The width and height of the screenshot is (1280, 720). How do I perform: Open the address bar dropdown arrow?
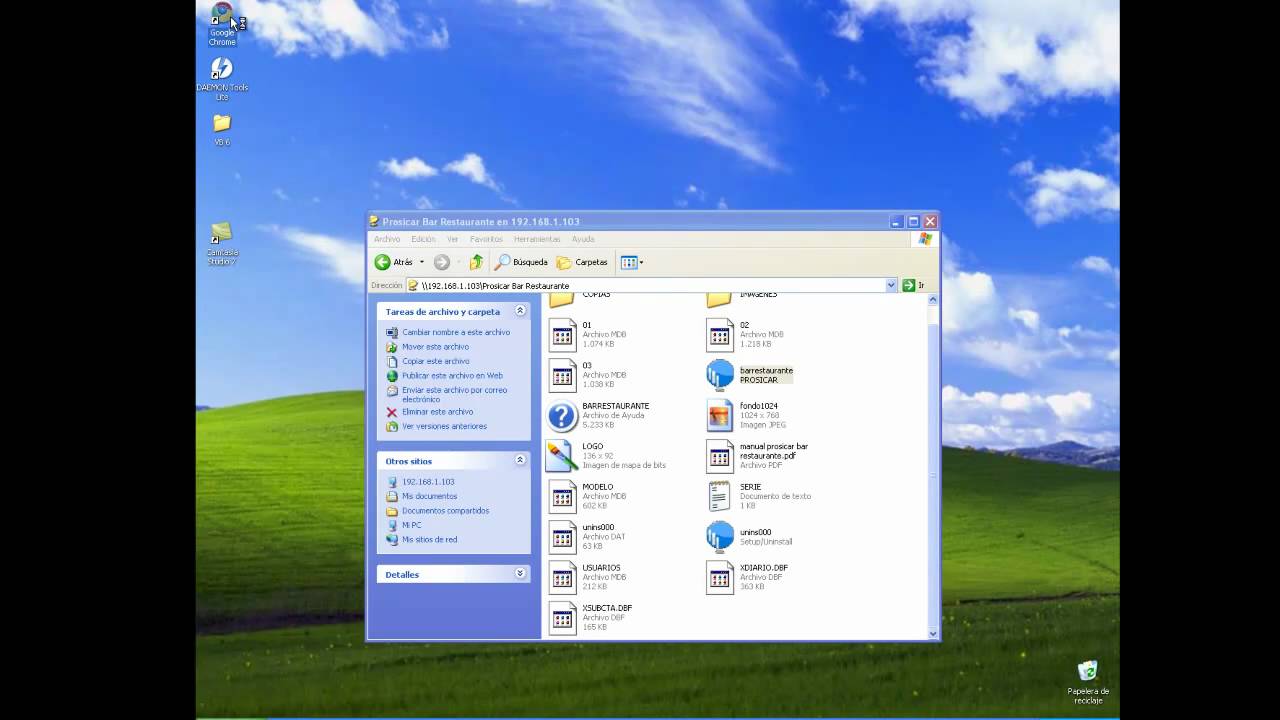(x=891, y=285)
